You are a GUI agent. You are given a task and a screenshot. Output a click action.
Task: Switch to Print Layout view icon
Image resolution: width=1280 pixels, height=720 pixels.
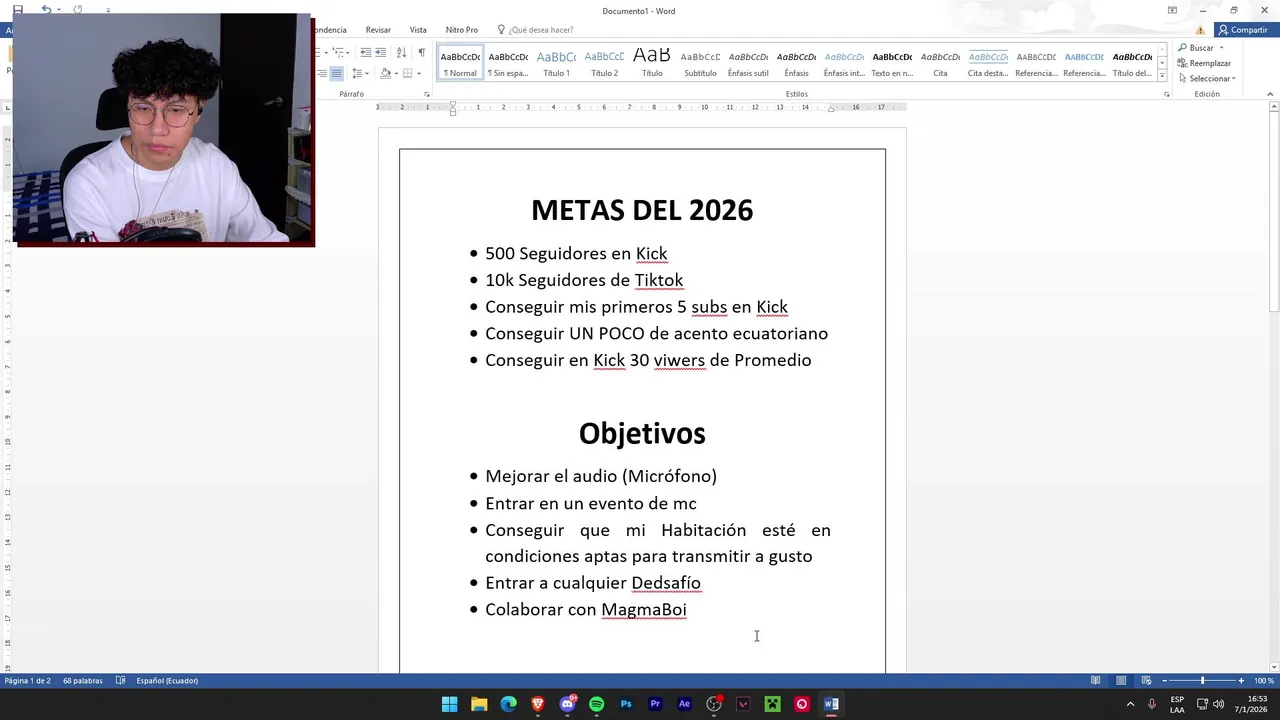tap(1121, 681)
